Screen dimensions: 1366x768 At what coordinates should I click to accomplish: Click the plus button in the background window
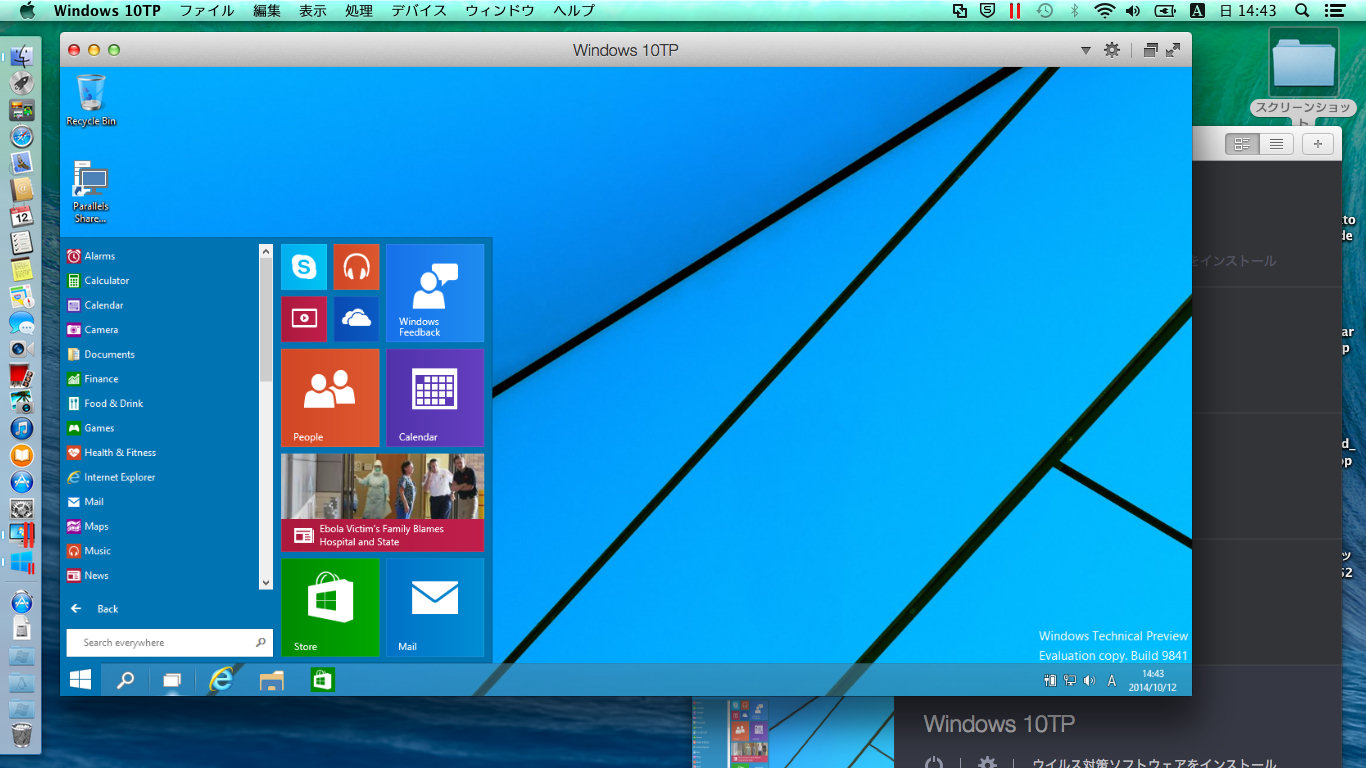click(x=1318, y=144)
